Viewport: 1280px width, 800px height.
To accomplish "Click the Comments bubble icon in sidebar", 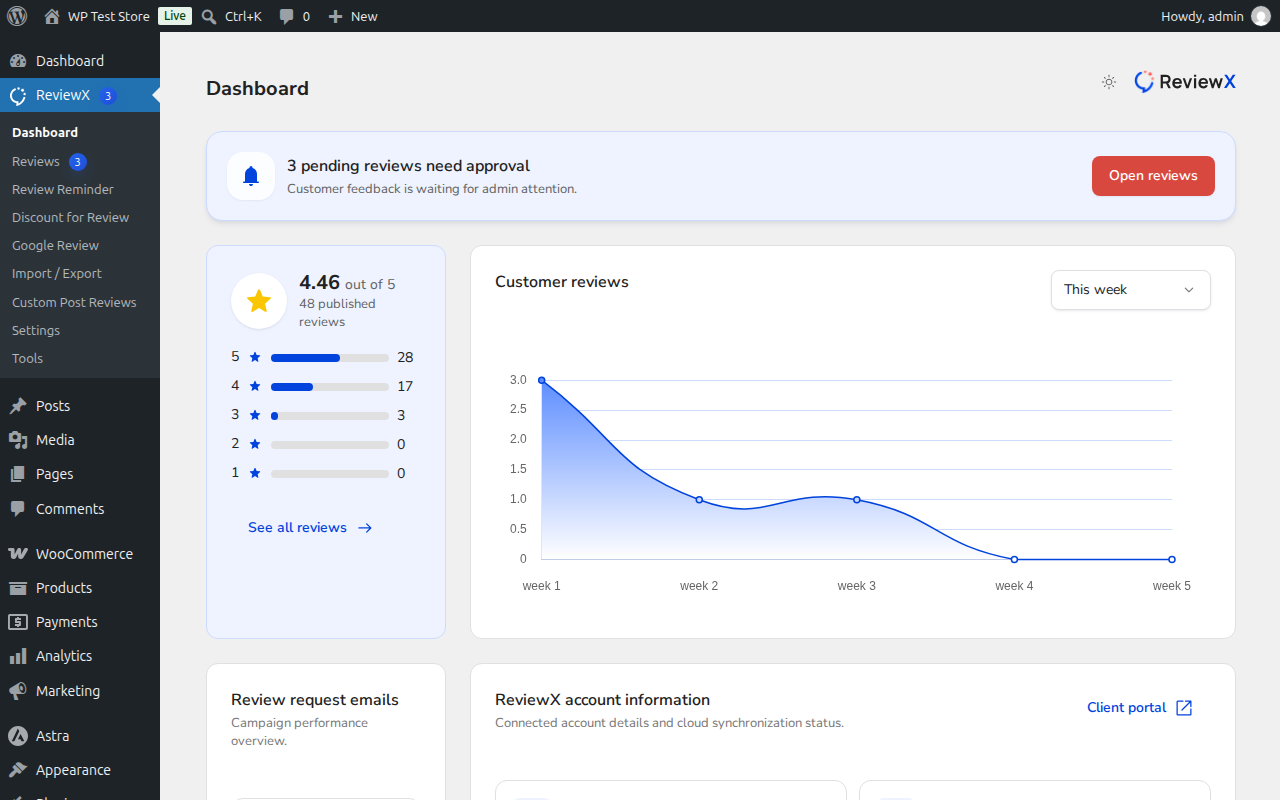I will [x=18, y=508].
